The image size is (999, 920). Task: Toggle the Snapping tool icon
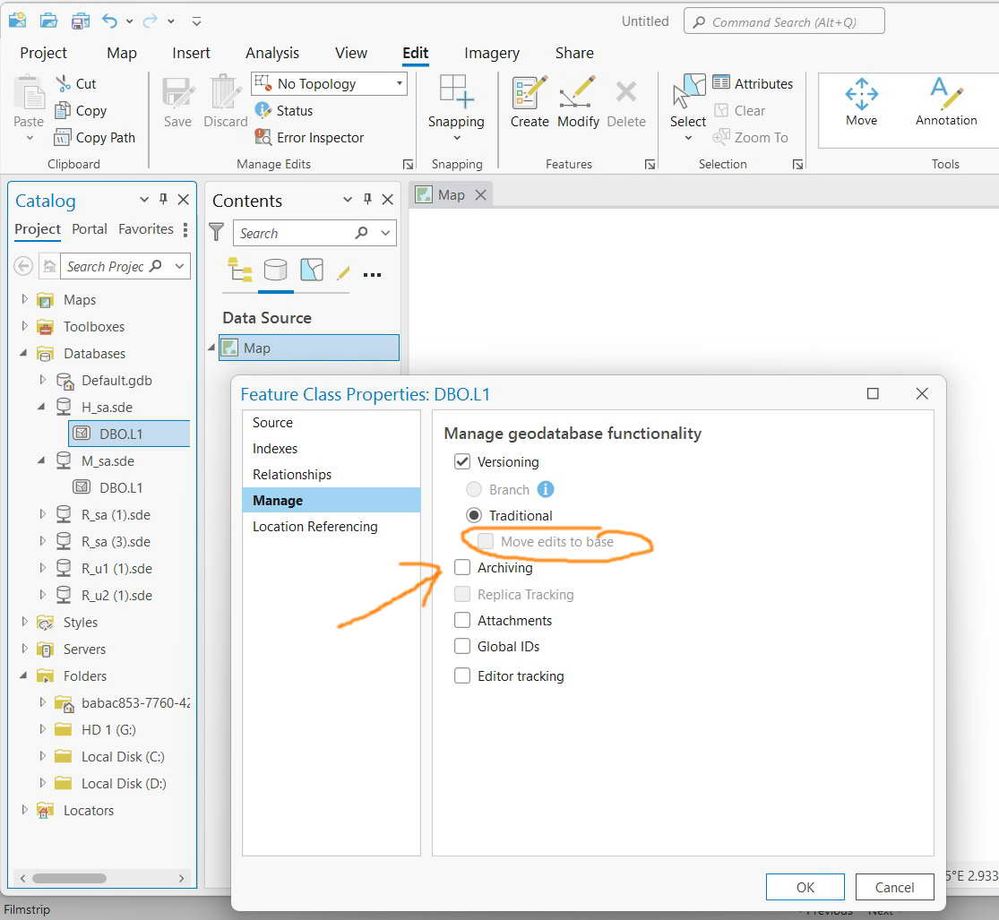[456, 91]
